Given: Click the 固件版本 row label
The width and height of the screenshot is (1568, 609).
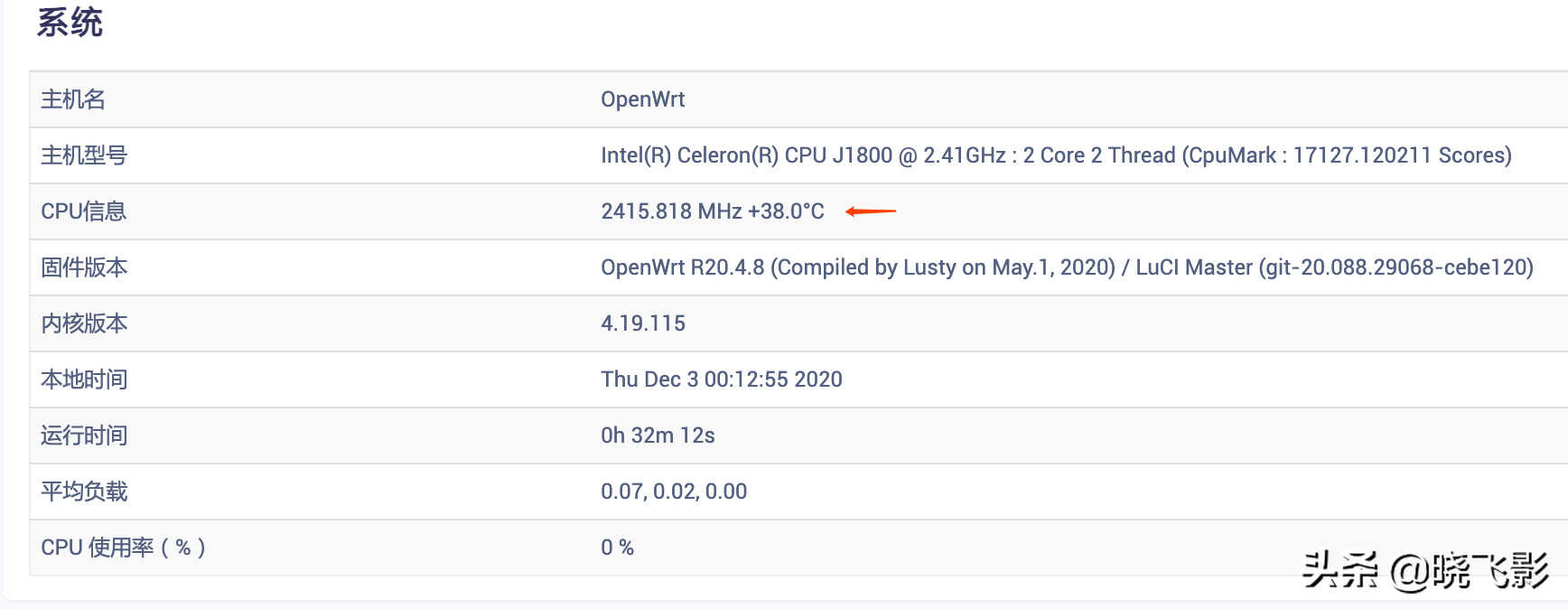Looking at the screenshot, I should pos(84,267).
